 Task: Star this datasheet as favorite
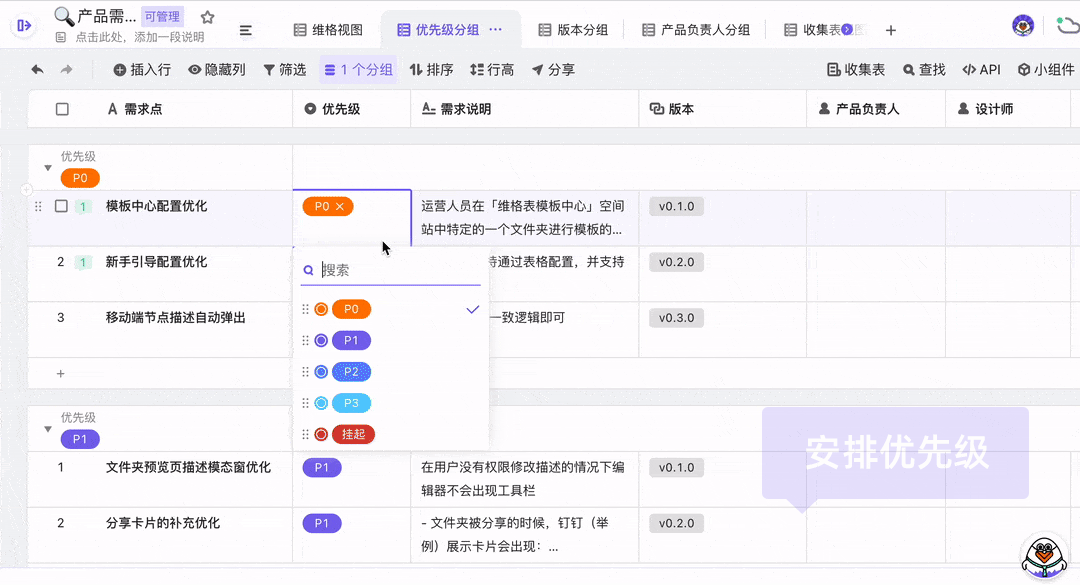click(207, 17)
